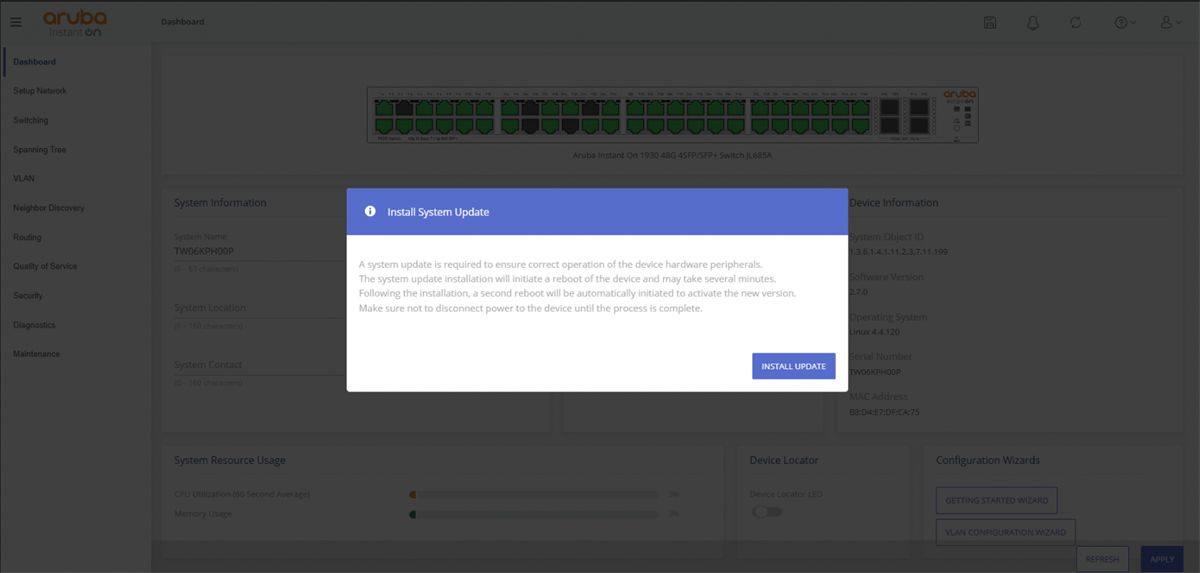Click the Dashboard page title in header
This screenshot has width=1200, height=573.
[x=182, y=22]
